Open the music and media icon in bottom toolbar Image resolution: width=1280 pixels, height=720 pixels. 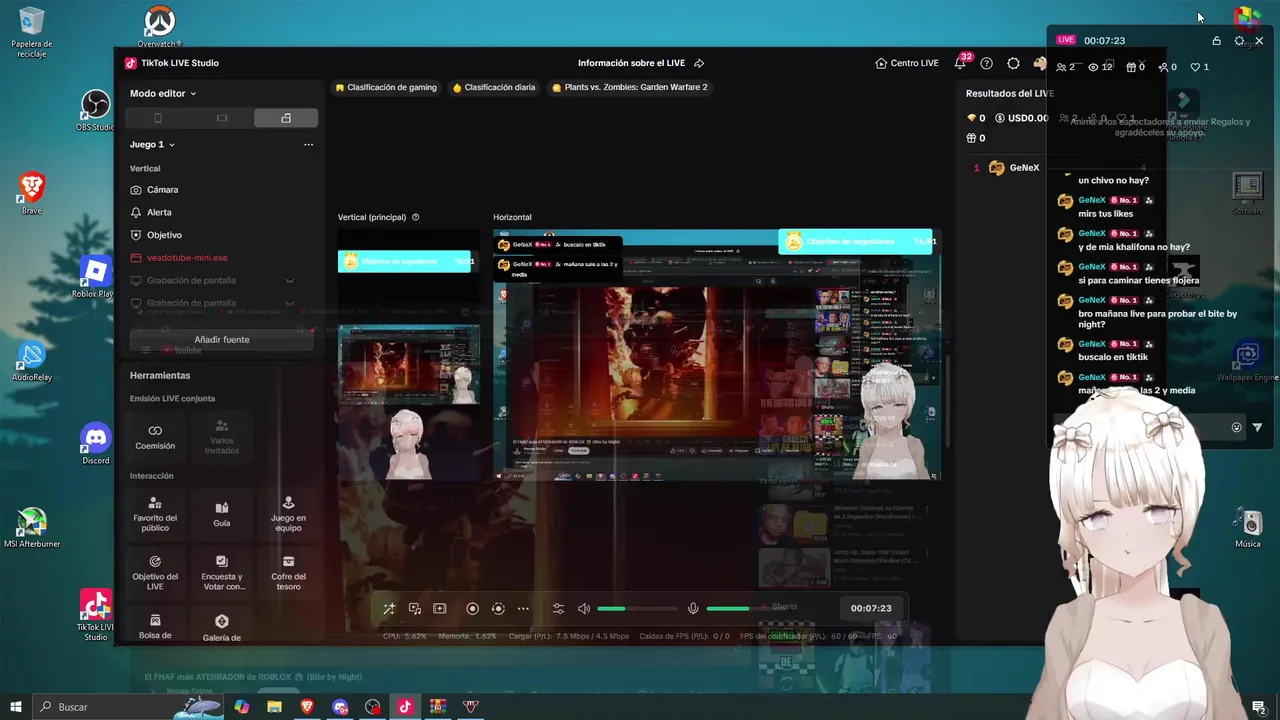pyautogui.click(x=414, y=608)
